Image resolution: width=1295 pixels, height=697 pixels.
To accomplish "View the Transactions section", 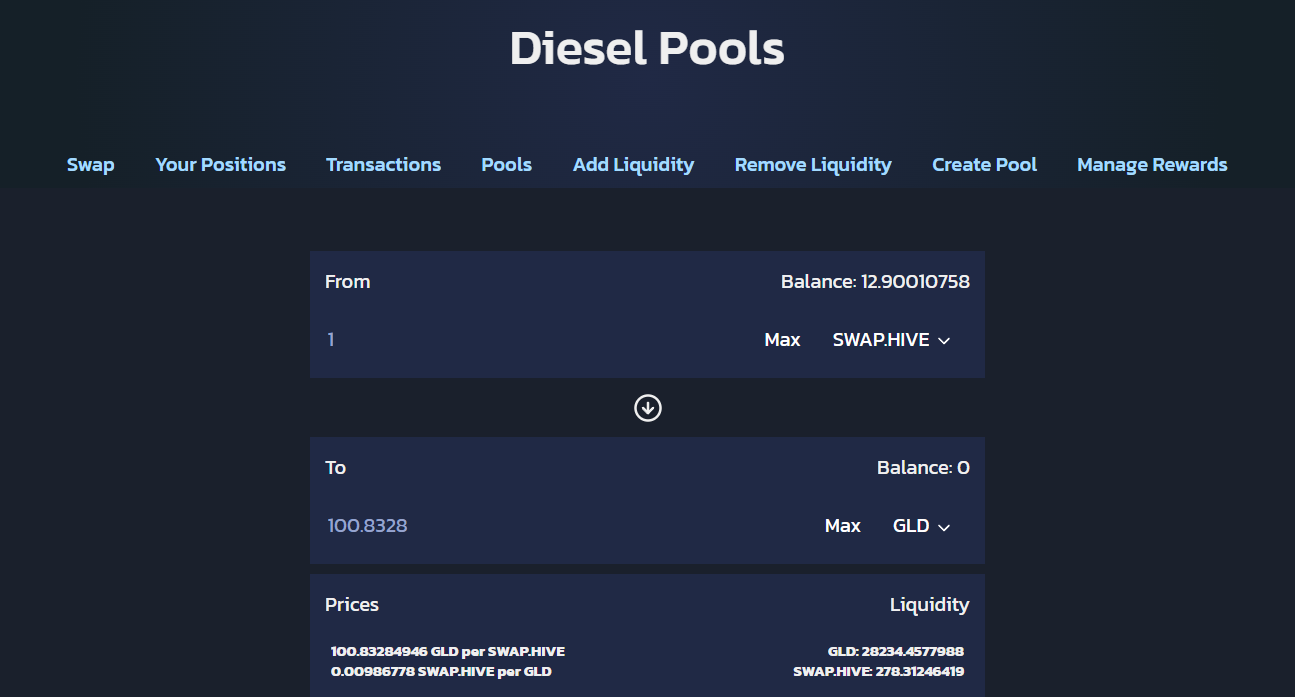I will (x=383, y=165).
